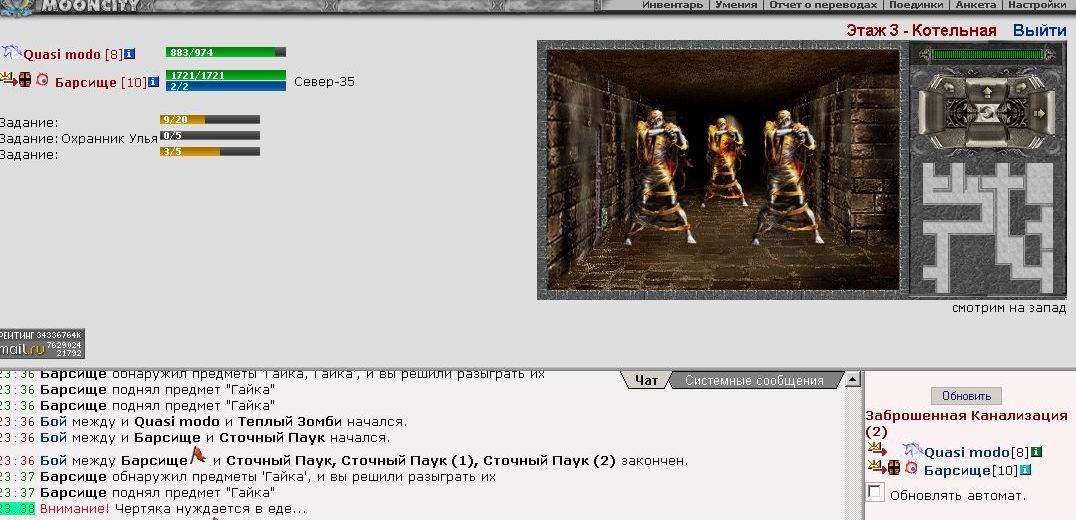This screenshot has width=1076, height=520.
Task: Open the Поединки menu
Action: 915,5
